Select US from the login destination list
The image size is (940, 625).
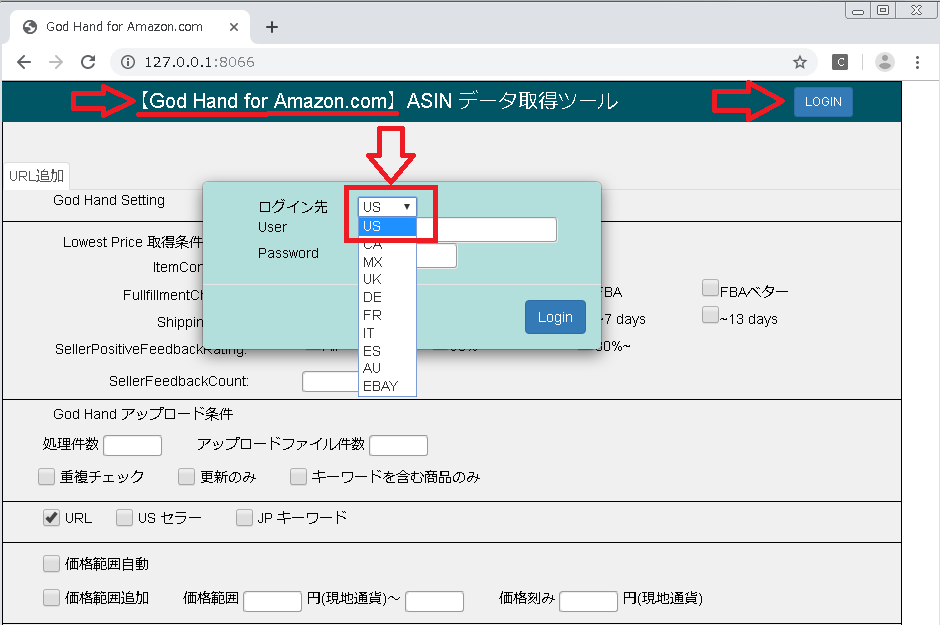[x=387, y=226]
